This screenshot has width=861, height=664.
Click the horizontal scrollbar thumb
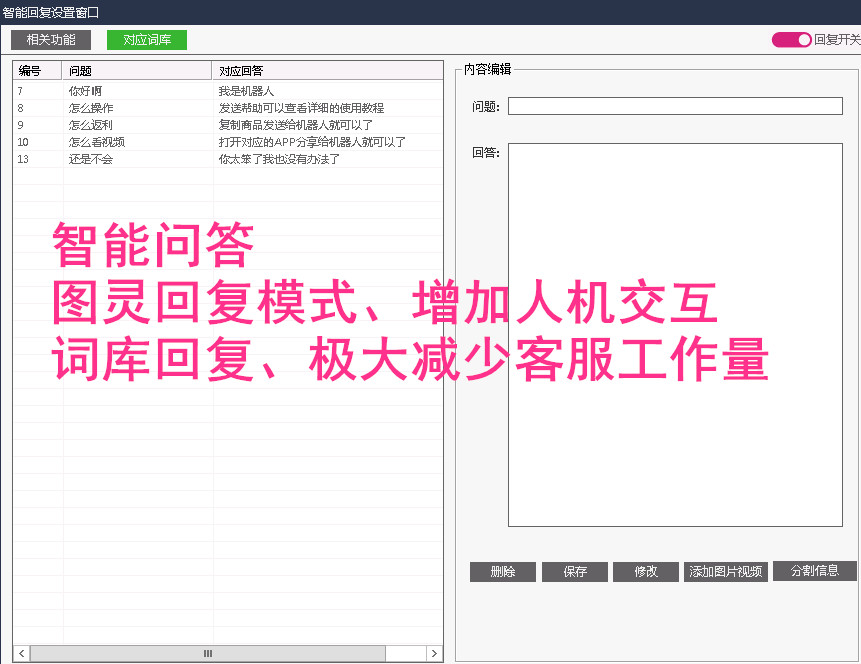[x=208, y=654]
